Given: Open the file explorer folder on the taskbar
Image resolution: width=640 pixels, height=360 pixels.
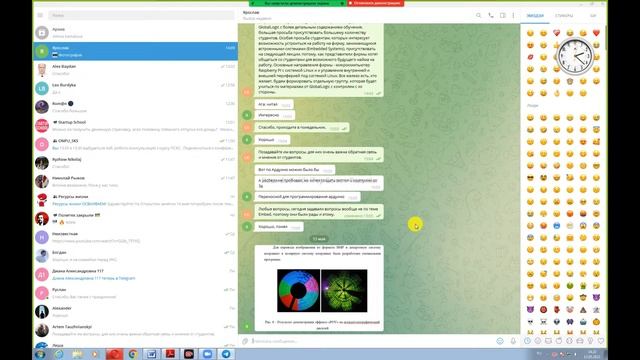Looking at the screenshot, I should [77, 354].
